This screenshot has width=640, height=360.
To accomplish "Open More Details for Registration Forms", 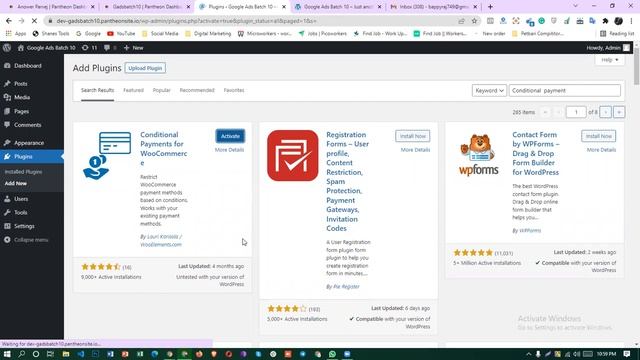I will coord(415,150).
